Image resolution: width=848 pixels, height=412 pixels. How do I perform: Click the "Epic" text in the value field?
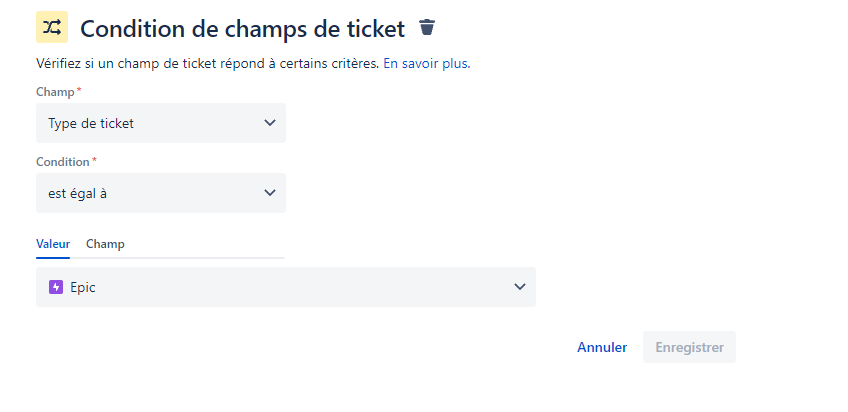(83, 287)
